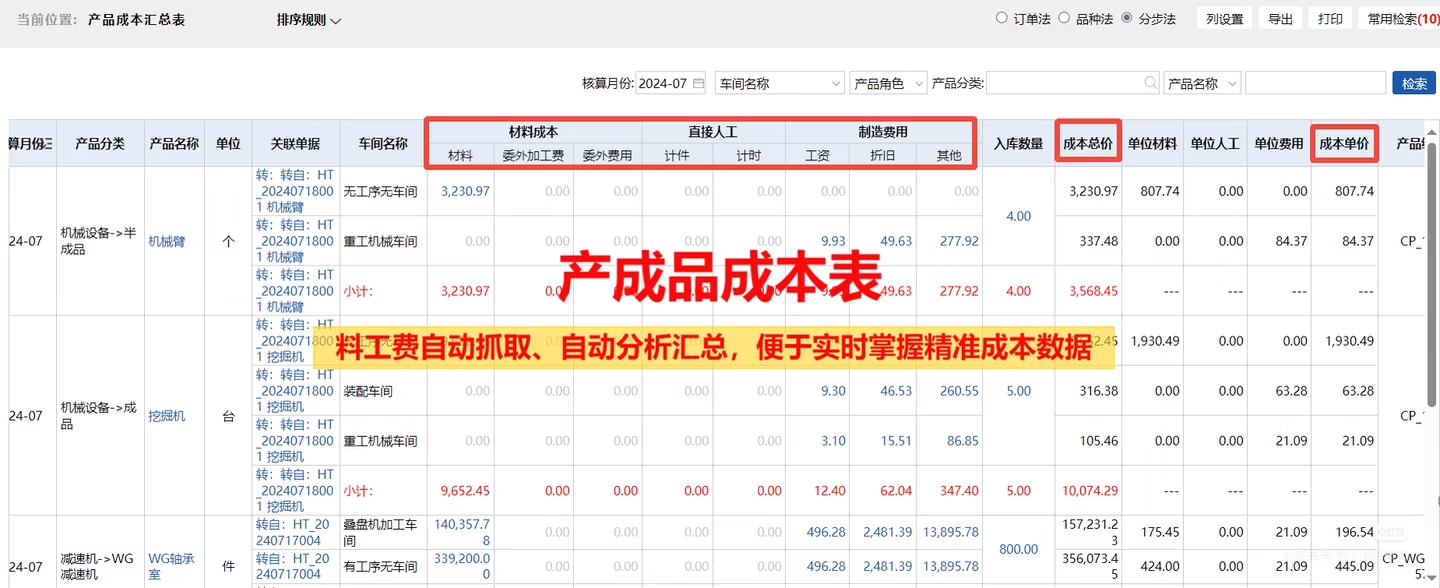This screenshot has height=588, width=1440.
Task: Click the 车间名称 column header
Action: (383, 144)
